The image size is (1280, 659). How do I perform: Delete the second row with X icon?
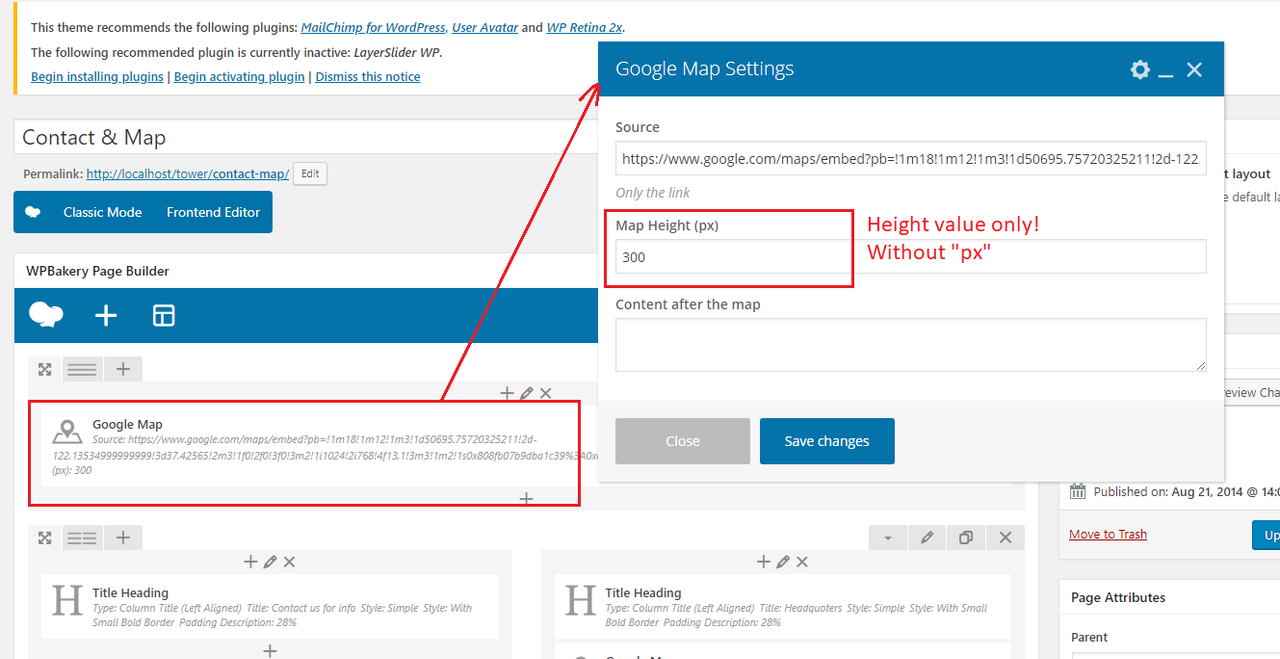(x=1005, y=538)
